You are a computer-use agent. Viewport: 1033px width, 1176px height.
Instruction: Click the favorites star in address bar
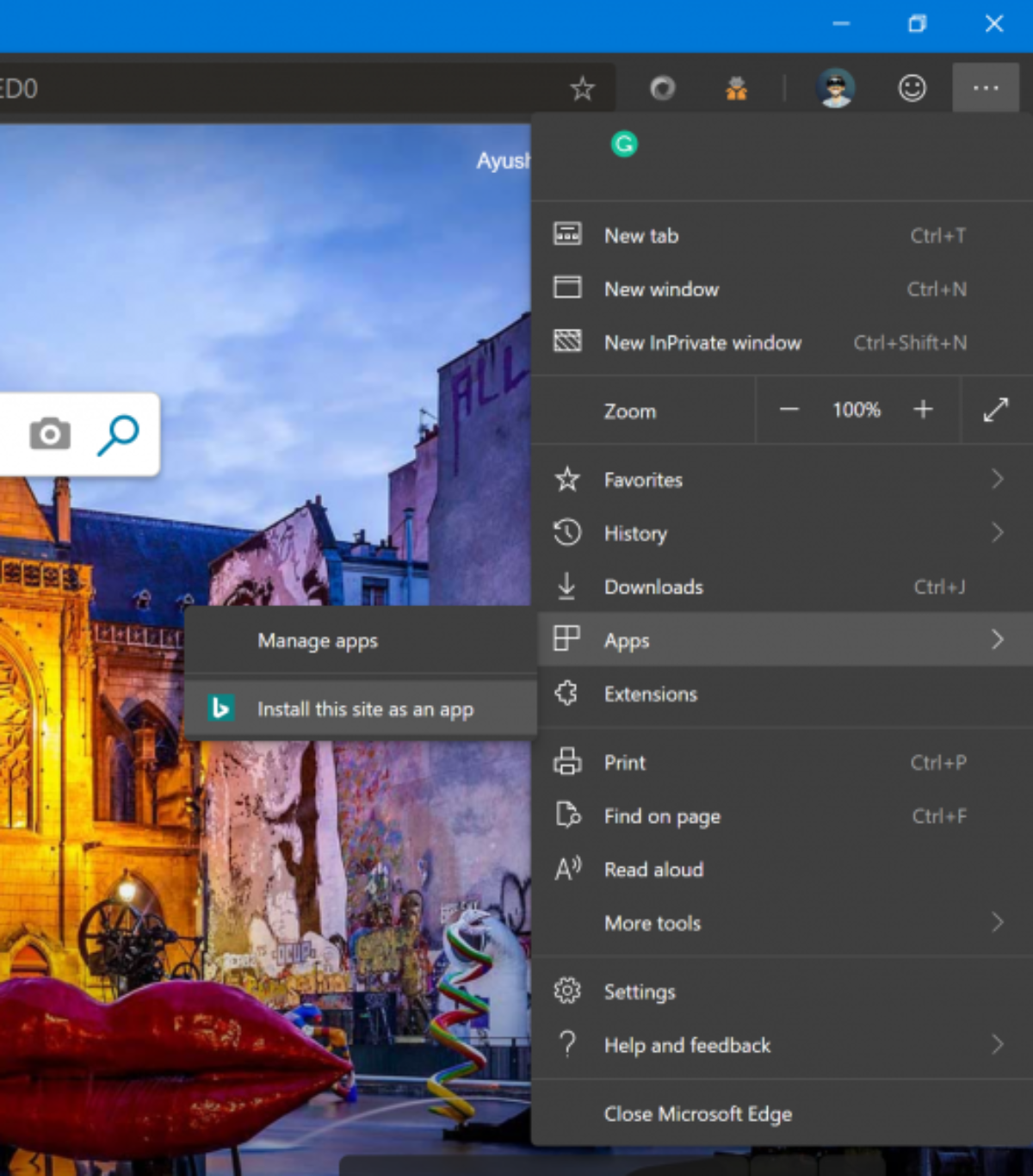click(583, 88)
